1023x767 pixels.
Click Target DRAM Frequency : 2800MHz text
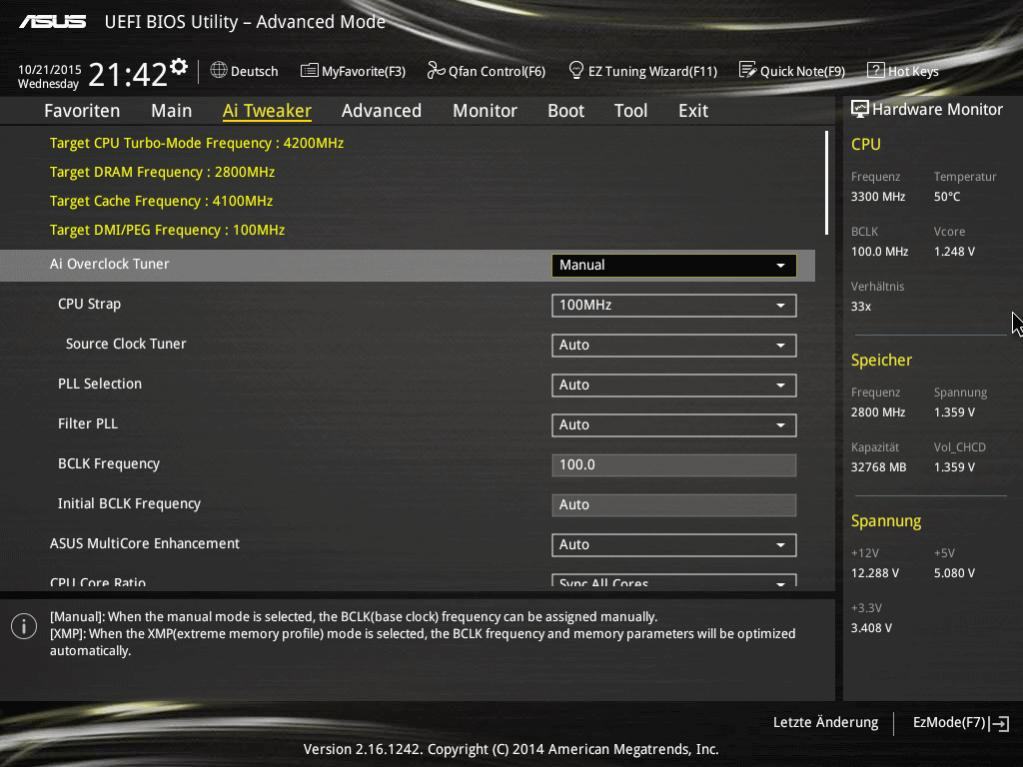coord(162,172)
